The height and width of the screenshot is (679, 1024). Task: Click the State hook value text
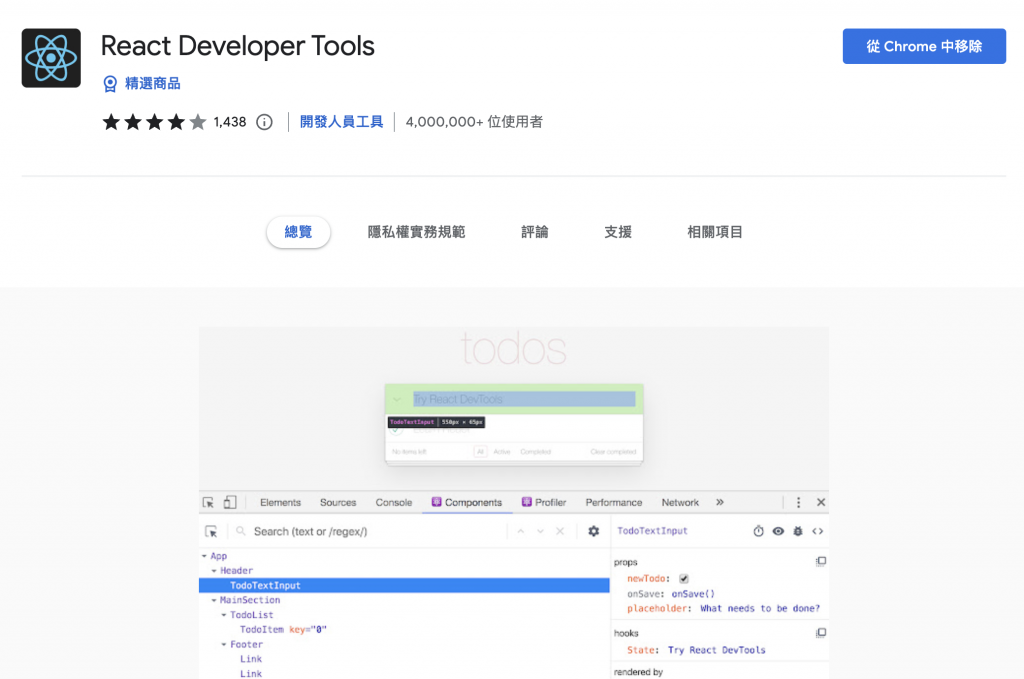[x=716, y=650]
